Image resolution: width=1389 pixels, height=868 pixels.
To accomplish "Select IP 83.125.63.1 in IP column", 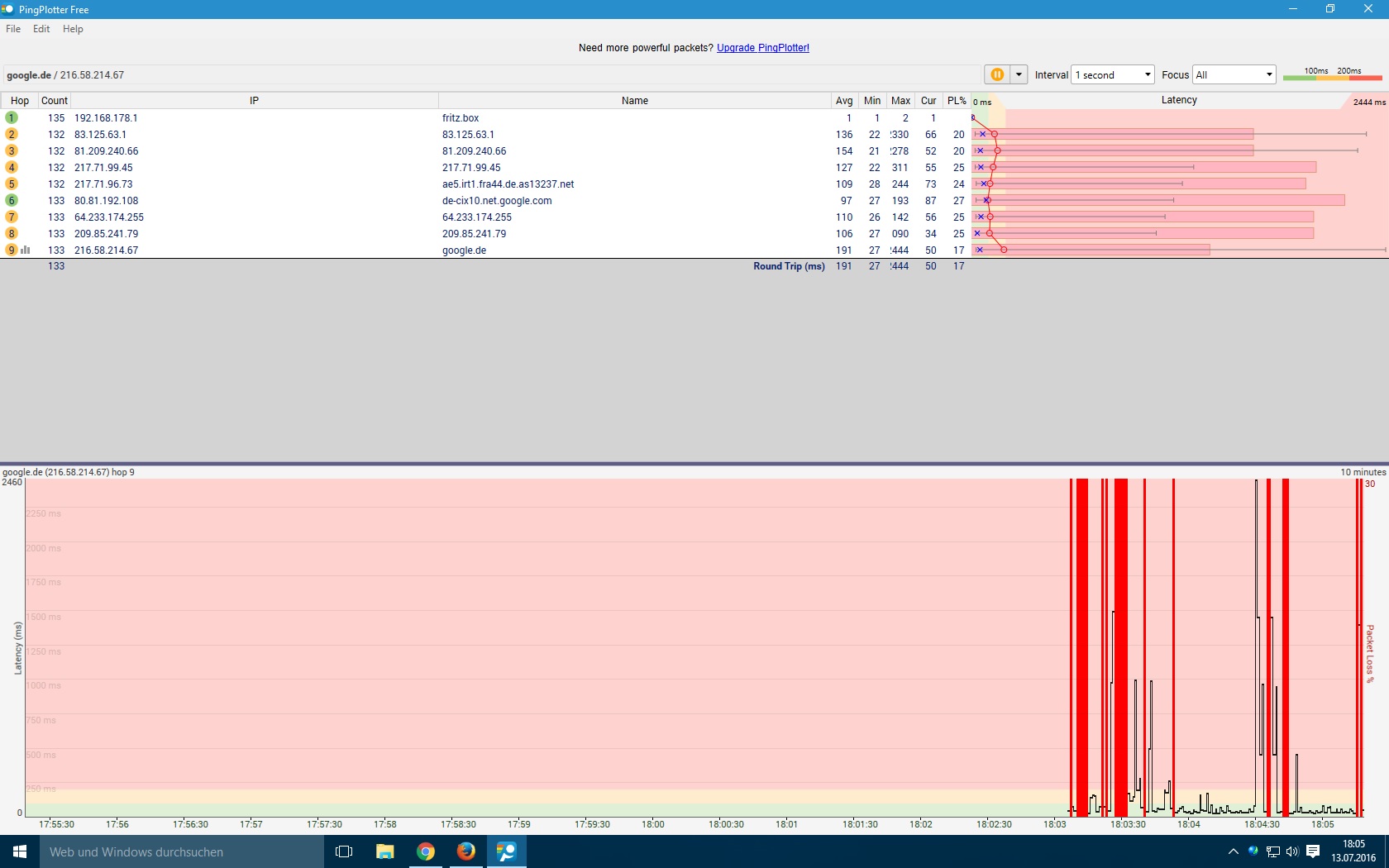I will point(100,135).
